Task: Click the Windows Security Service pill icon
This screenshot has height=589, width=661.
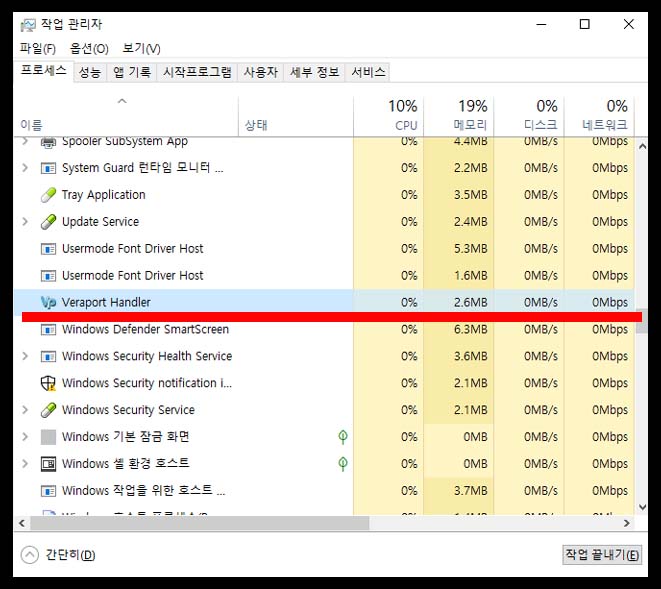Action: click(x=48, y=410)
